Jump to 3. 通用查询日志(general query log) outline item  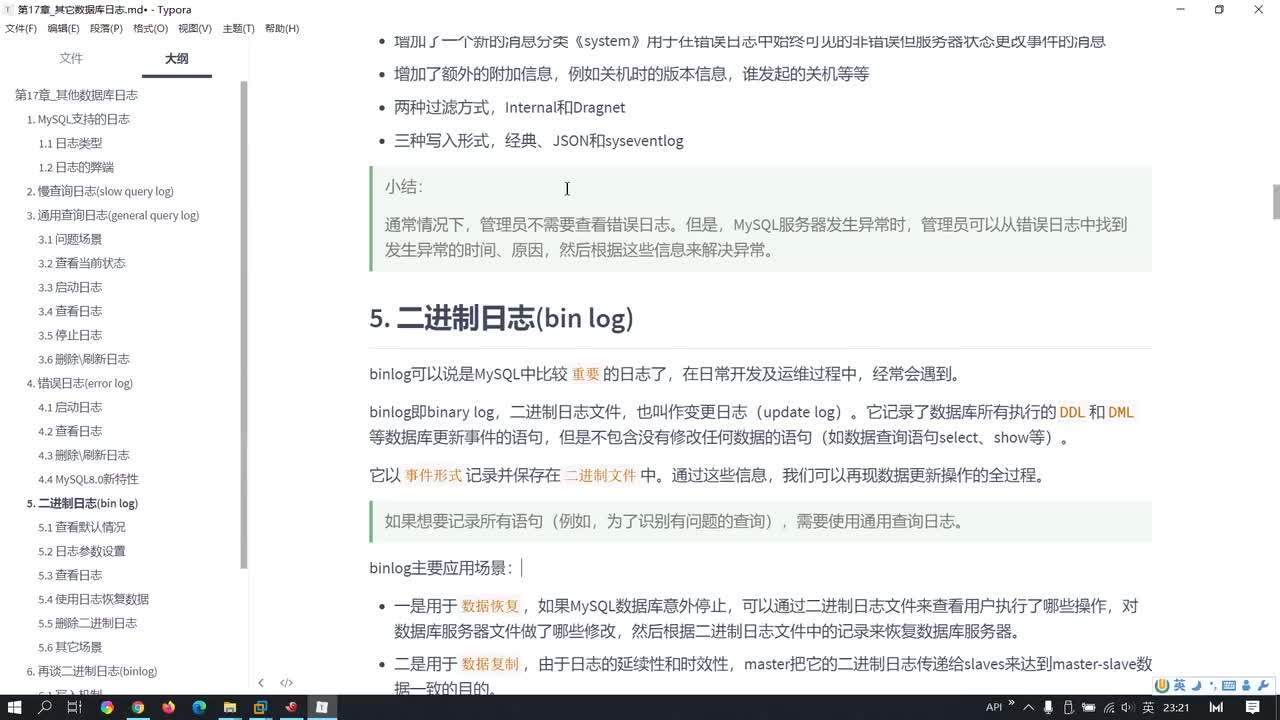113,215
